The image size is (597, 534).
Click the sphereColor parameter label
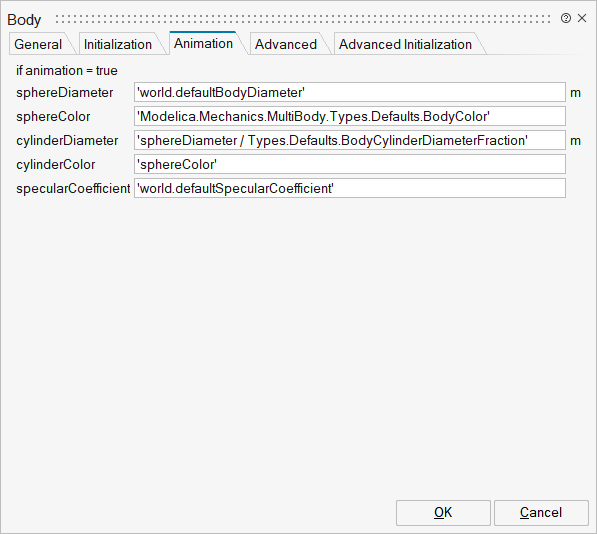click(53, 116)
